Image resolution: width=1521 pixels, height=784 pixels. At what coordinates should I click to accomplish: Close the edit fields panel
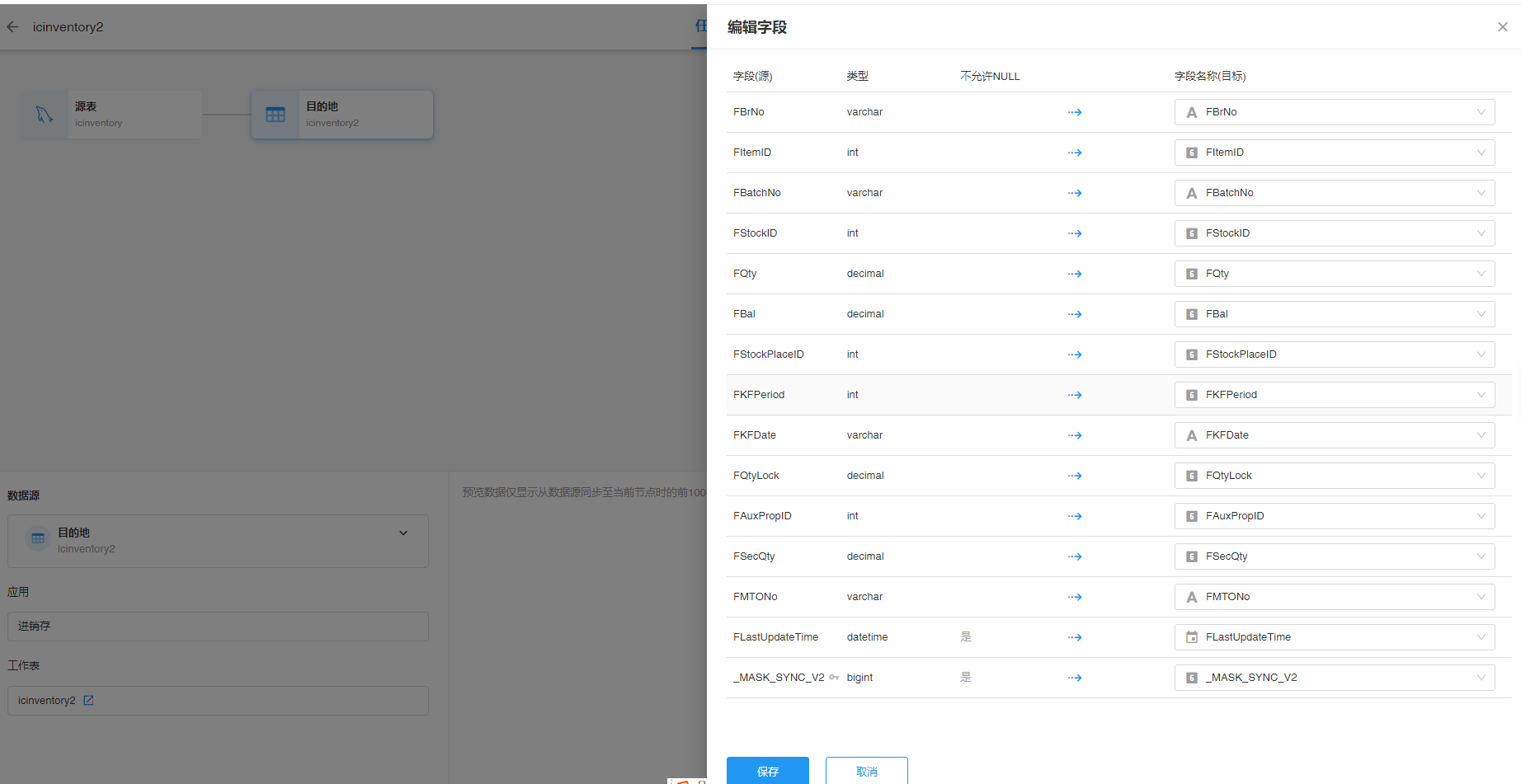tap(1502, 27)
